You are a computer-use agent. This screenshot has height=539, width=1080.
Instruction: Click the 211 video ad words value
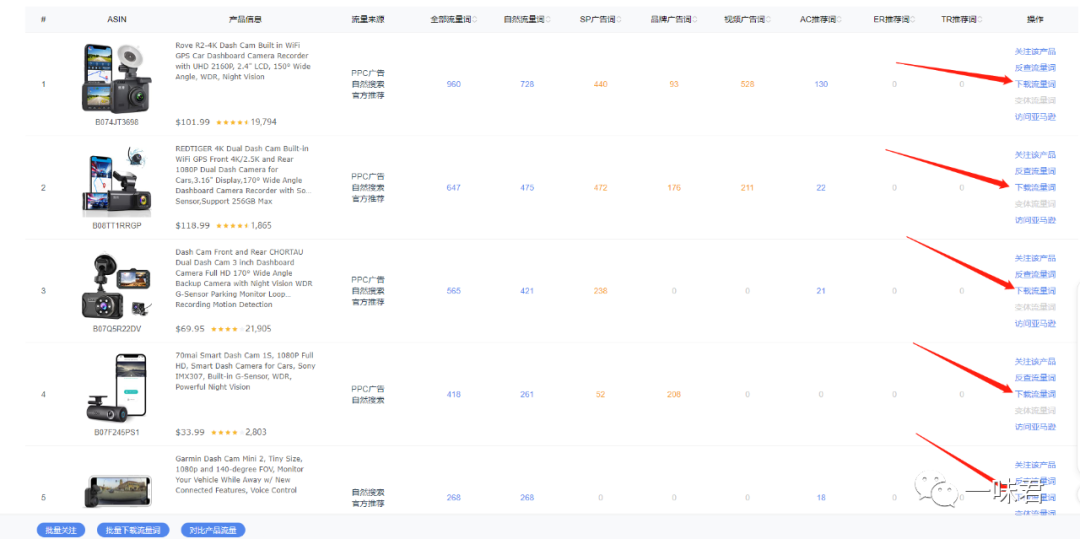[747, 187]
